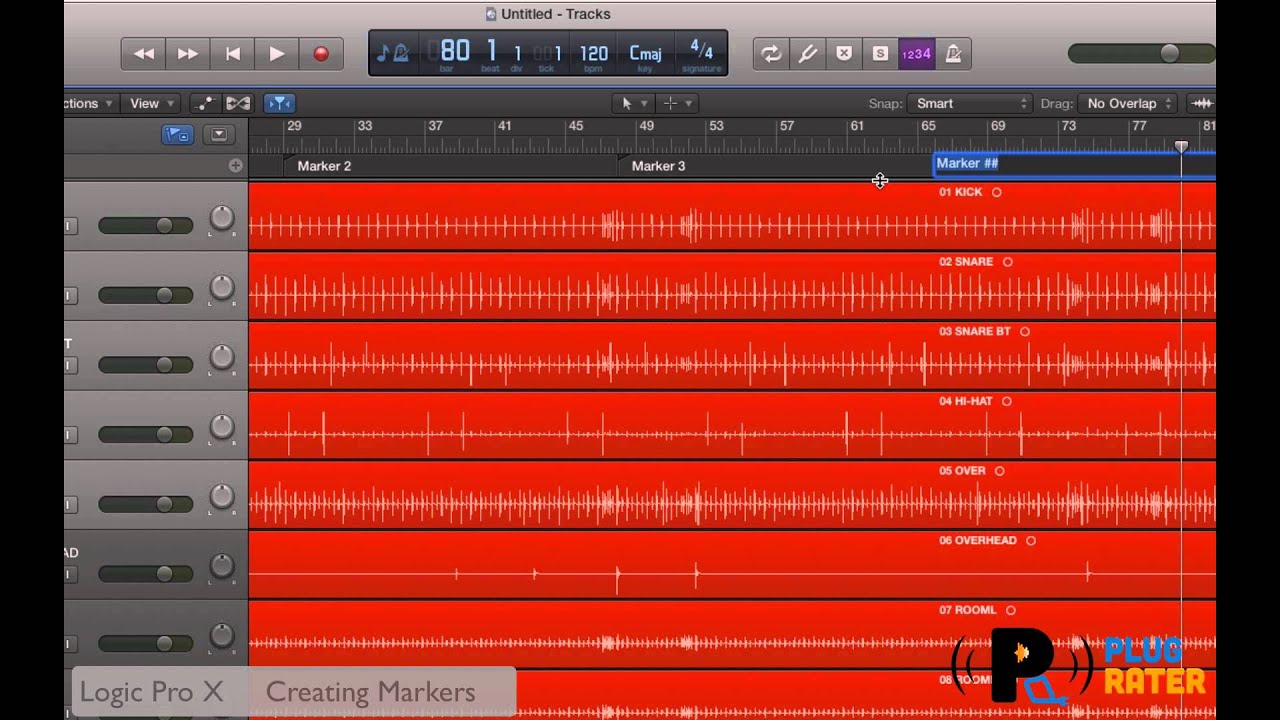Click bar 49 in the ruler
This screenshot has height=720, width=1280.
pos(647,126)
